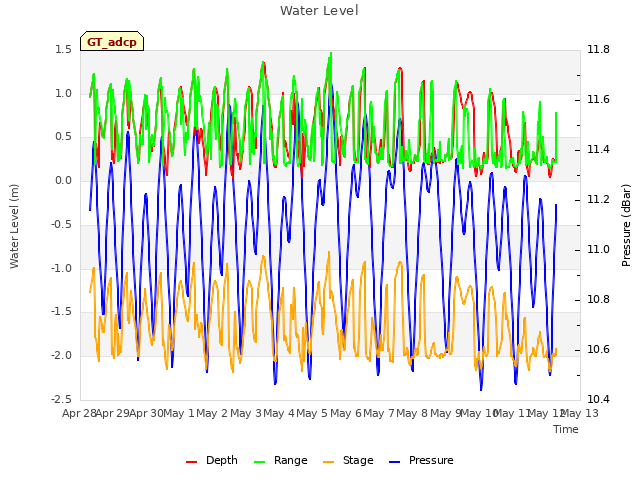The width and height of the screenshot is (640, 480).
Task: Click the May 5 date tick label
Action: pyautogui.click(x=312, y=413)
